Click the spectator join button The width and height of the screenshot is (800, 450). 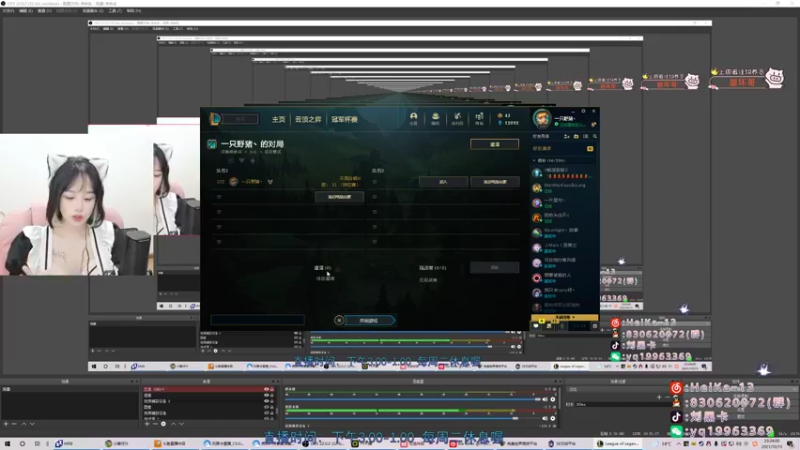pos(494,267)
